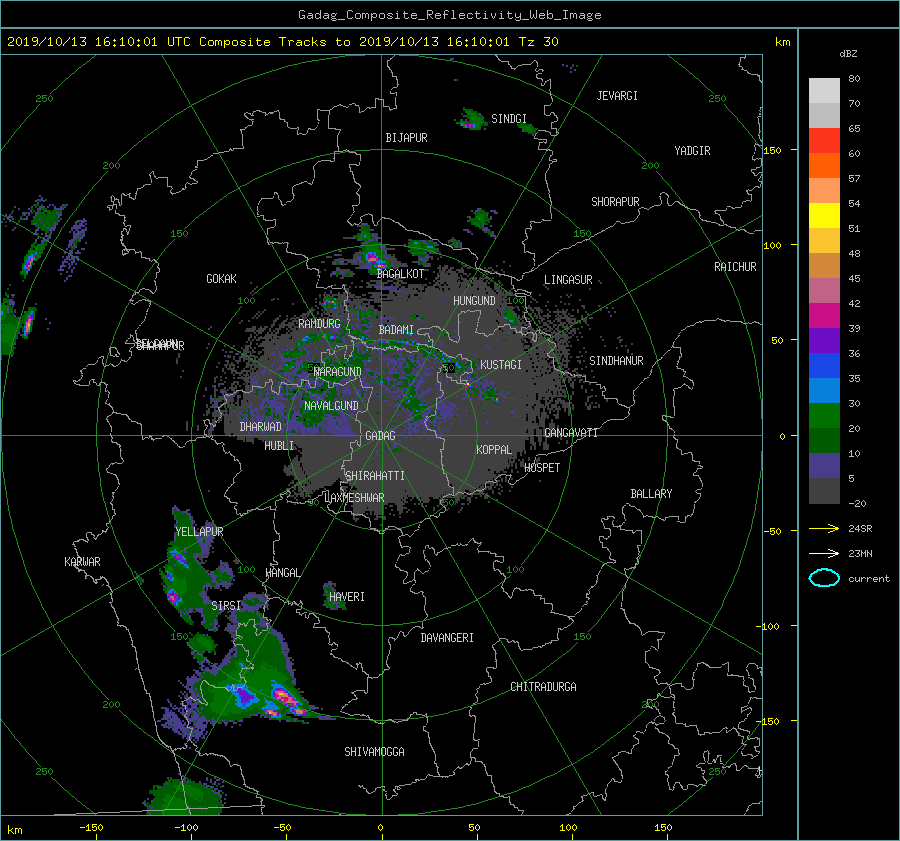Click the YELLAPUR city label
This screenshot has width=900, height=841.
[200, 532]
